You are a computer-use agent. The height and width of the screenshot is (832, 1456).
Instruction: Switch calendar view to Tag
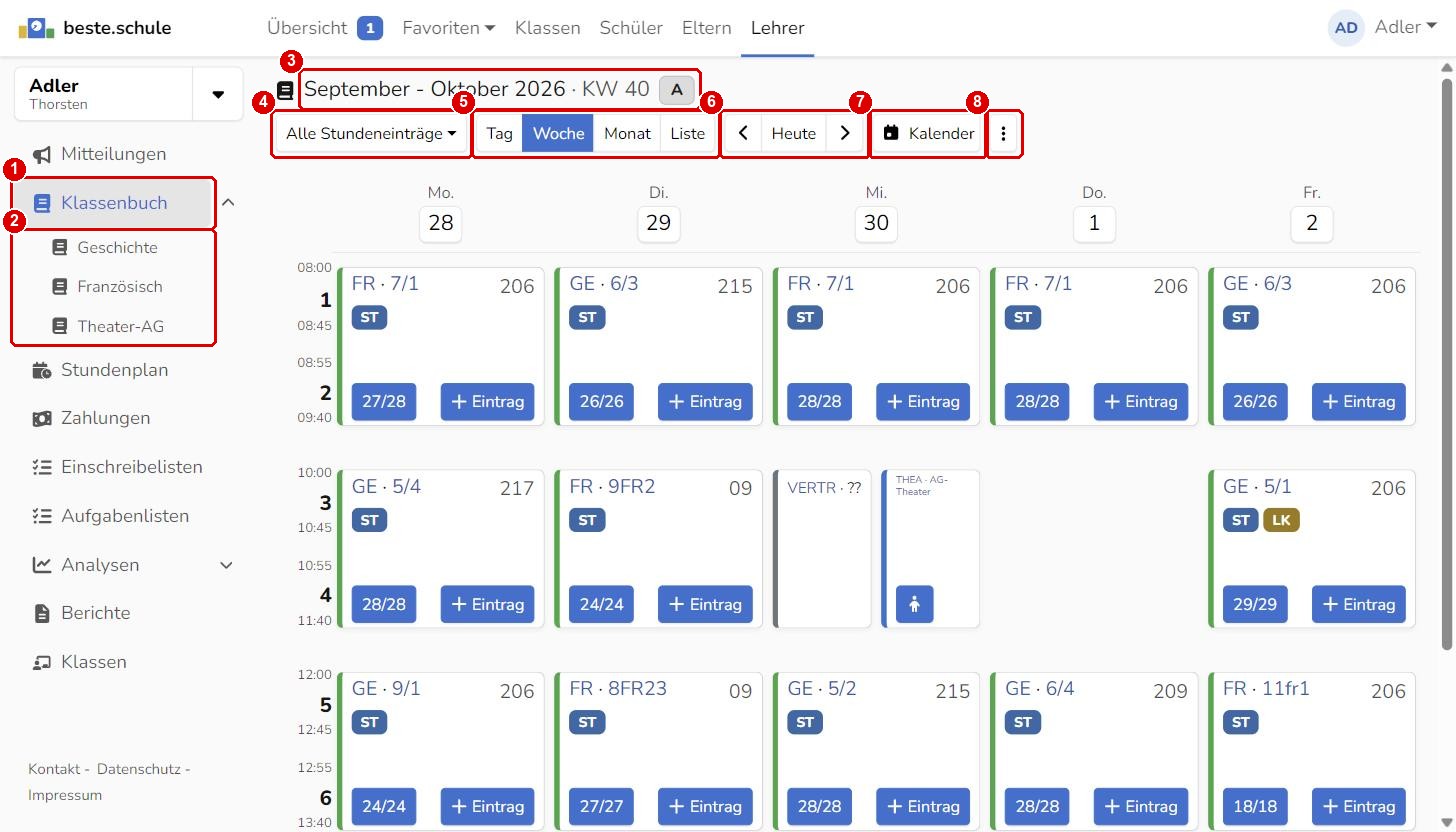click(499, 134)
